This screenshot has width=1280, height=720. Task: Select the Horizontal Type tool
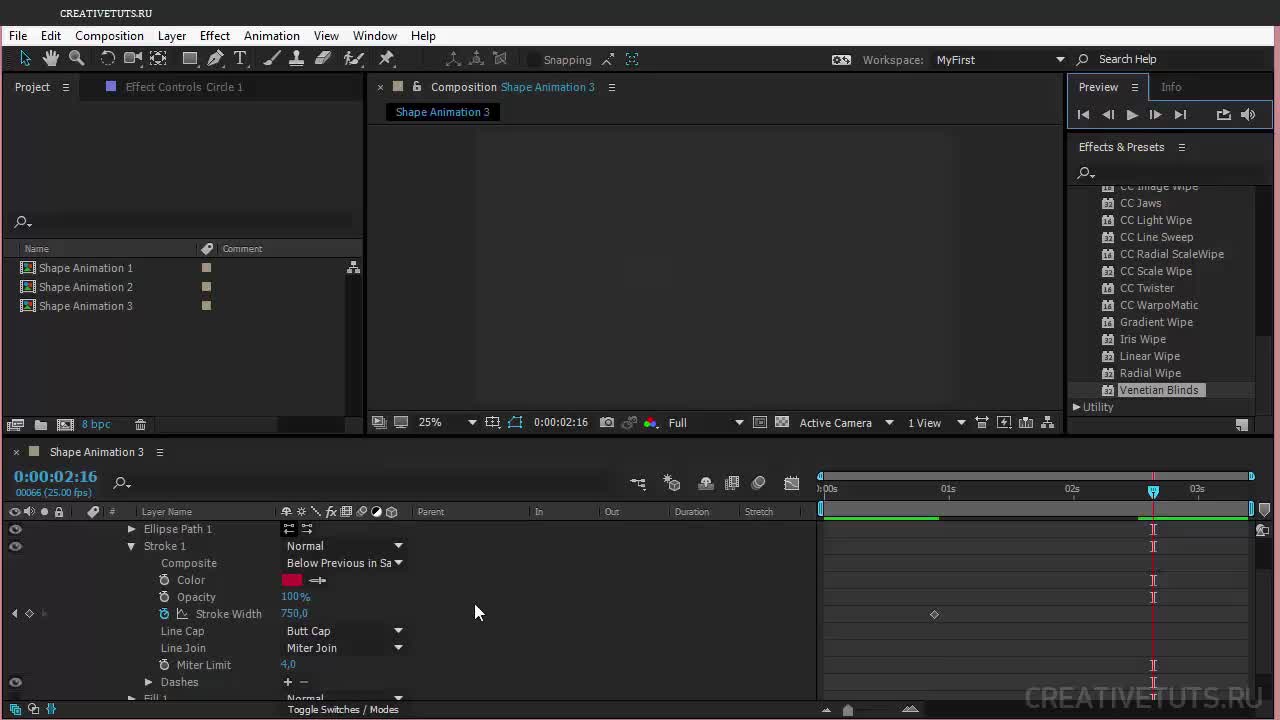240,59
